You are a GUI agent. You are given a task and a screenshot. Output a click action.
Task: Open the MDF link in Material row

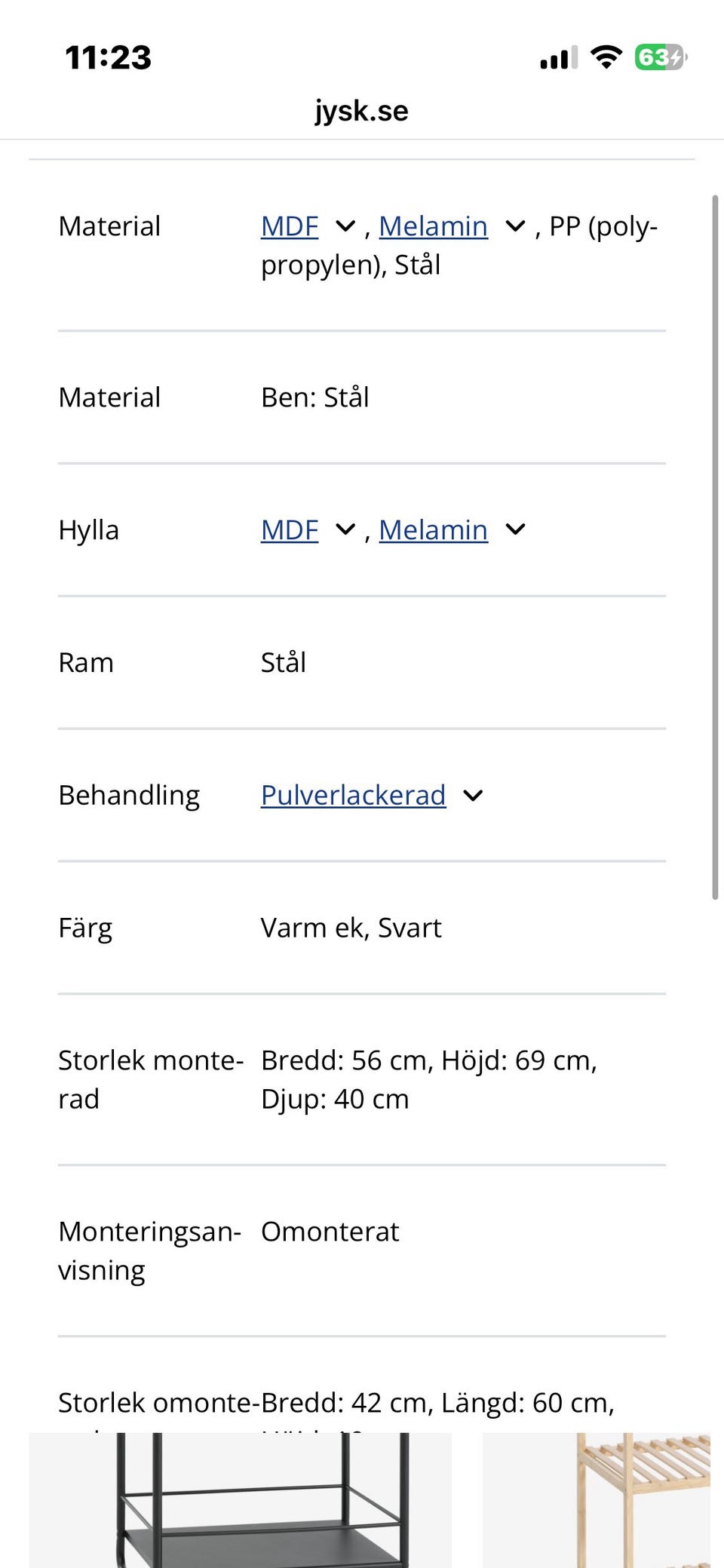[290, 226]
